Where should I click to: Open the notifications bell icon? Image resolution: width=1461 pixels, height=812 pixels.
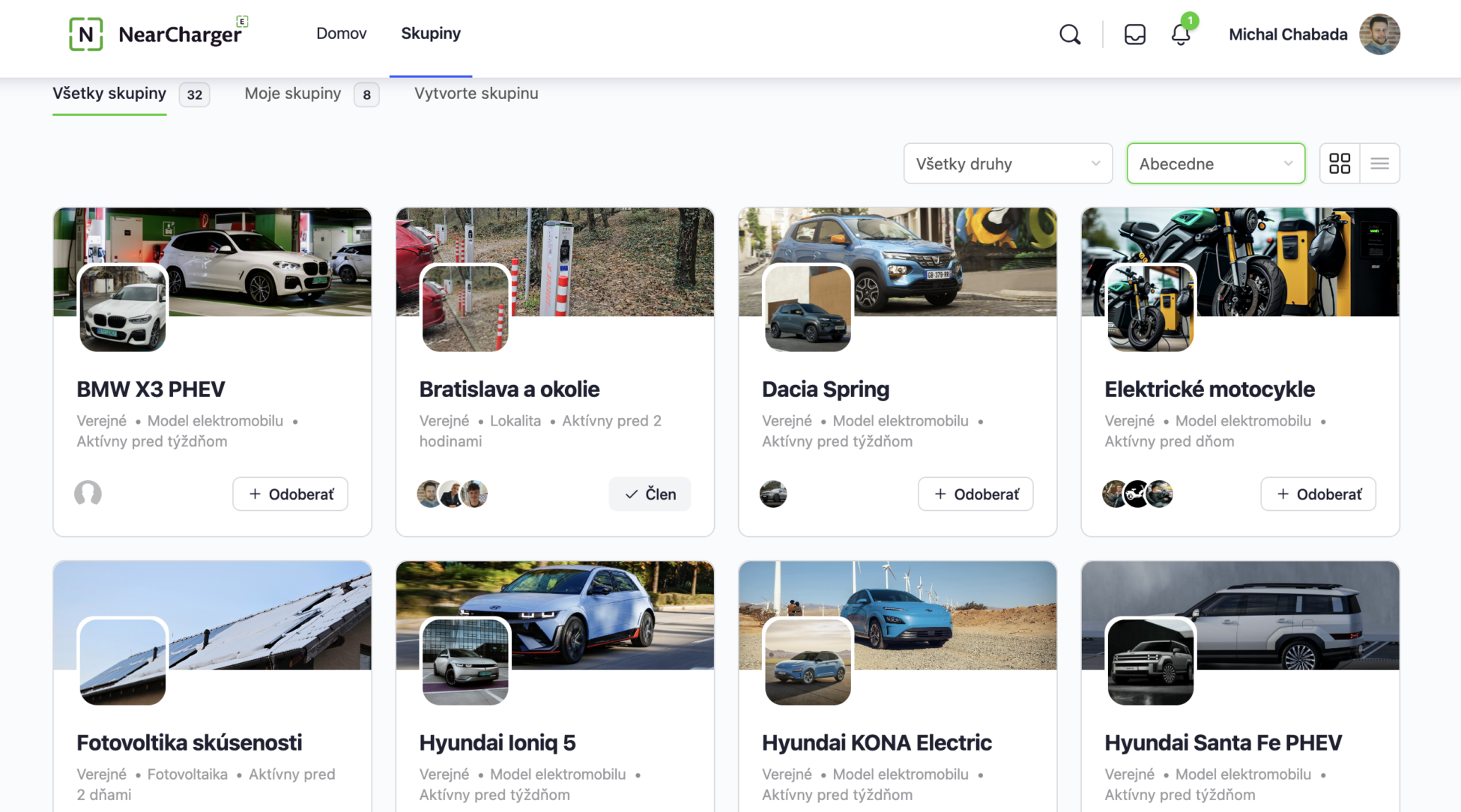point(1181,34)
